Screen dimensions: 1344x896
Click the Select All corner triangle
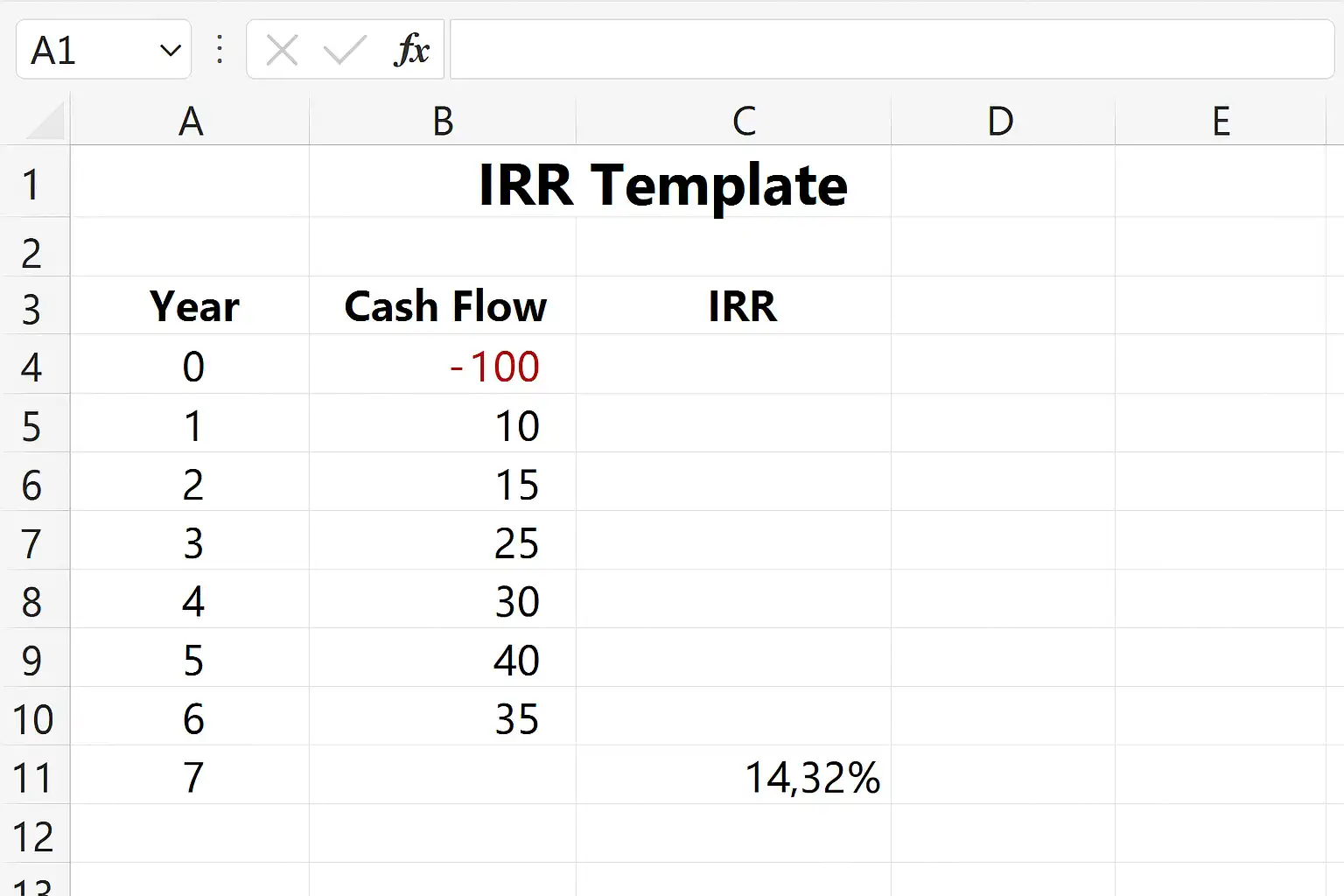click(x=45, y=122)
